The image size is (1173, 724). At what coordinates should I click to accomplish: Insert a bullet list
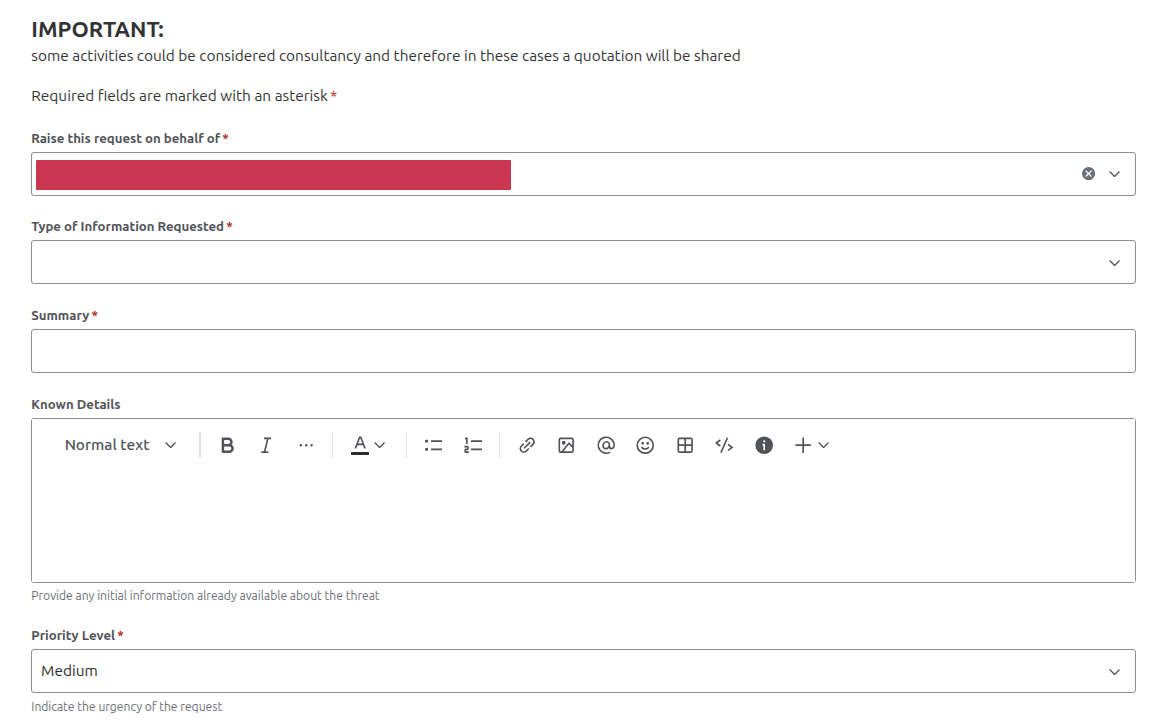[433, 446]
